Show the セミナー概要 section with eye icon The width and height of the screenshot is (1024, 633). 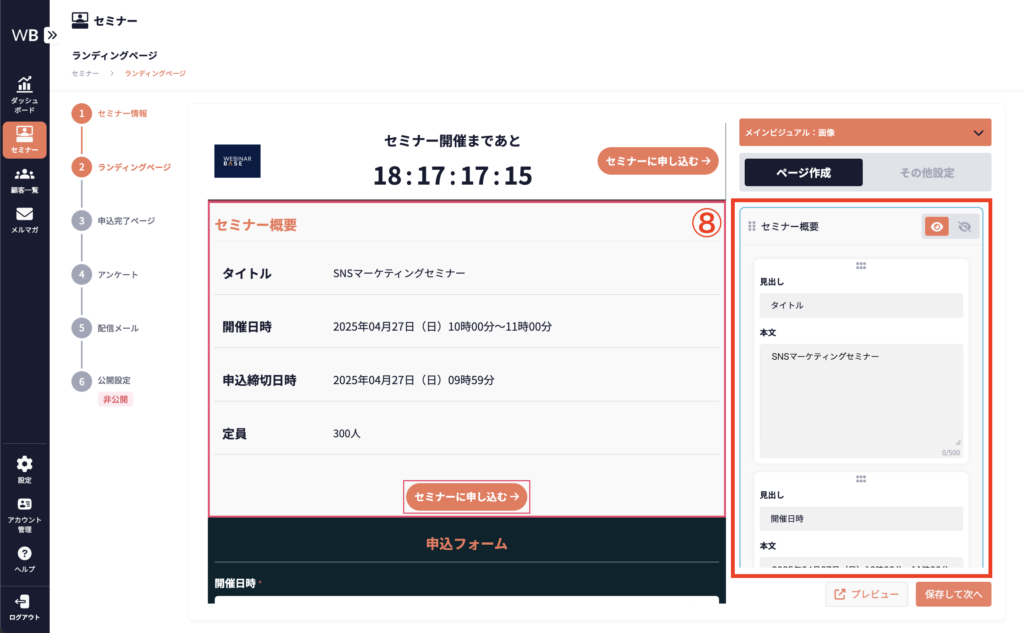(x=937, y=227)
